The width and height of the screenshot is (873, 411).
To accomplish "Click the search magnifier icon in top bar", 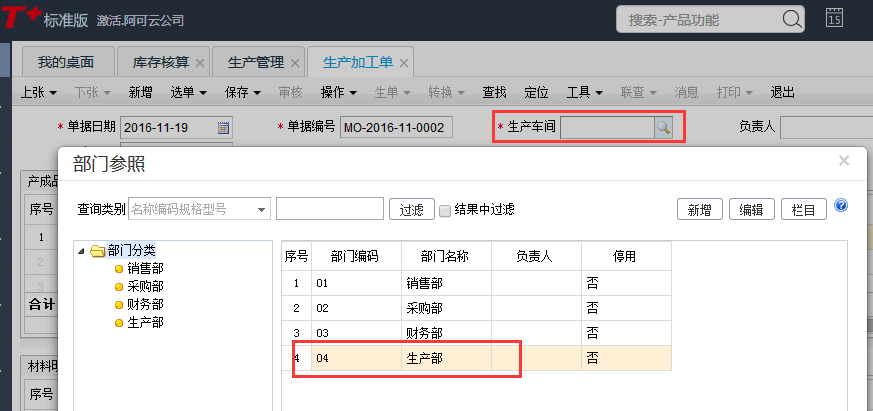I will 791,19.
